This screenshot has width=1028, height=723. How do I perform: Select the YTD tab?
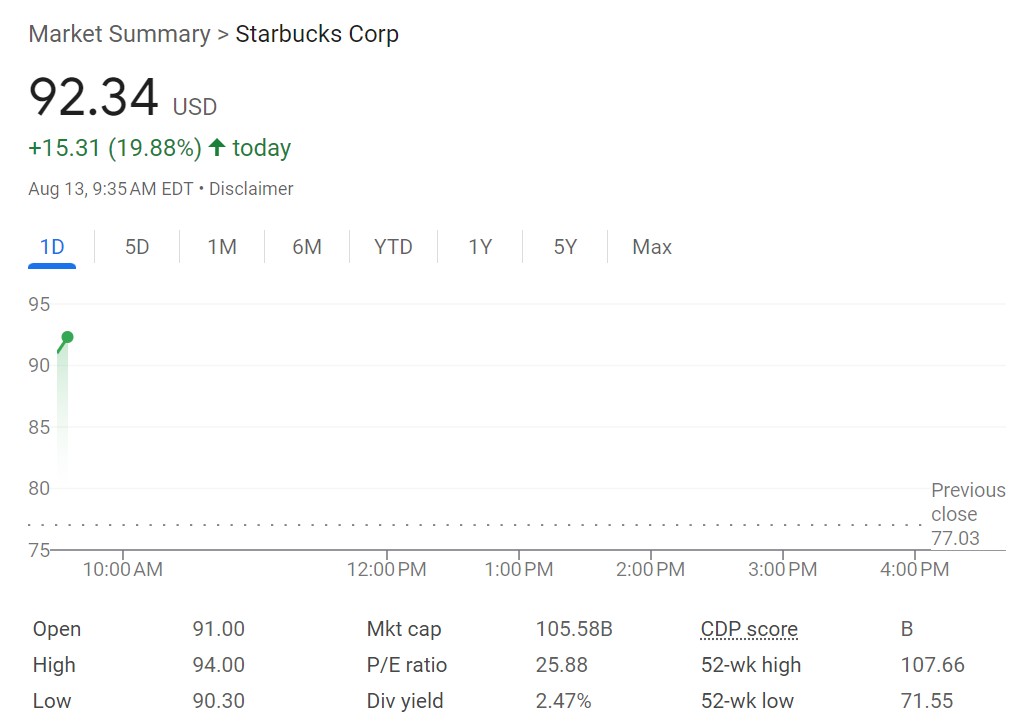393,247
